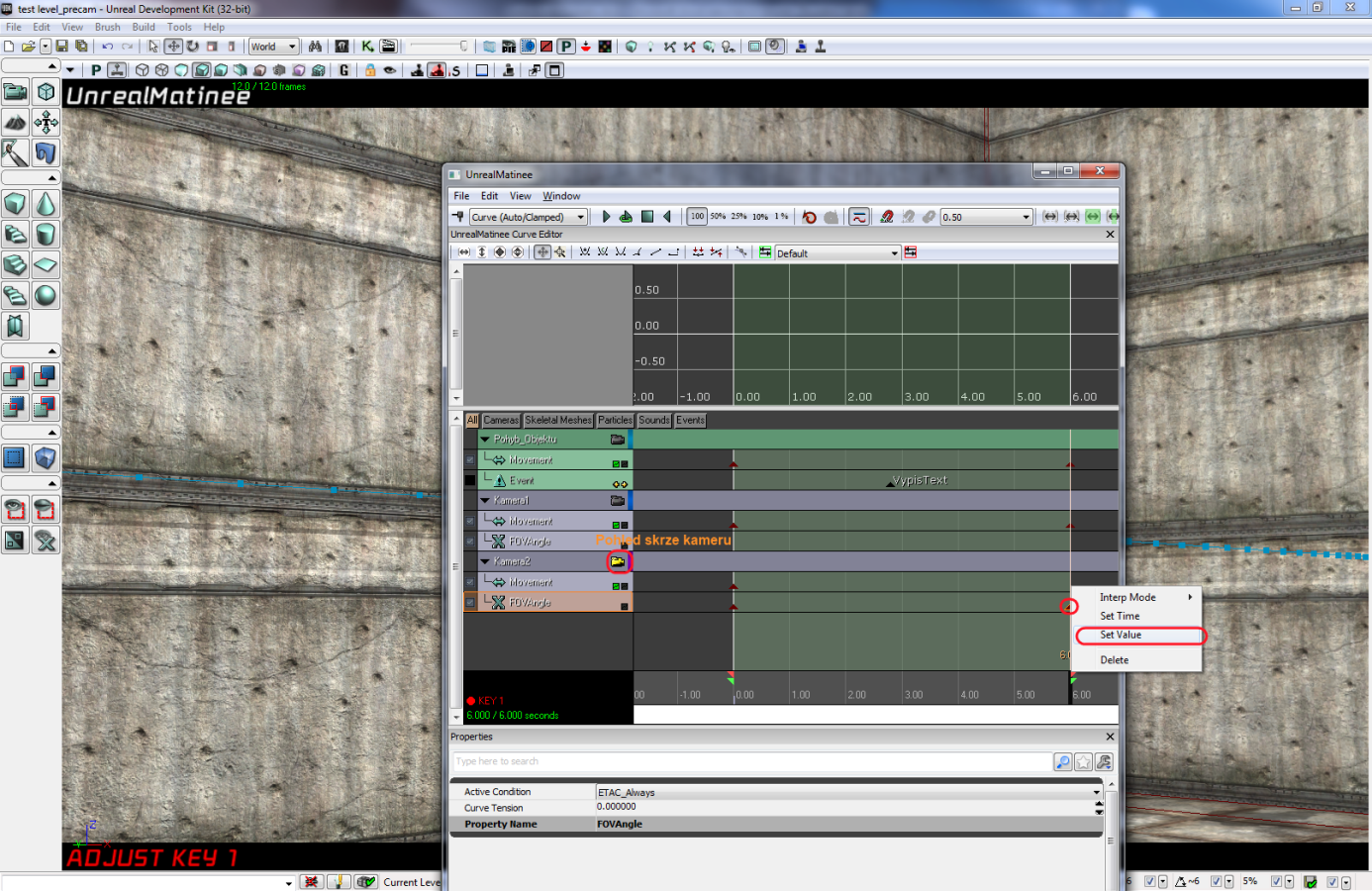Viewport: 1372px width, 891px height.
Task: Close the UnrealMatinee Curve Editor pane
Action: click(x=1110, y=235)
